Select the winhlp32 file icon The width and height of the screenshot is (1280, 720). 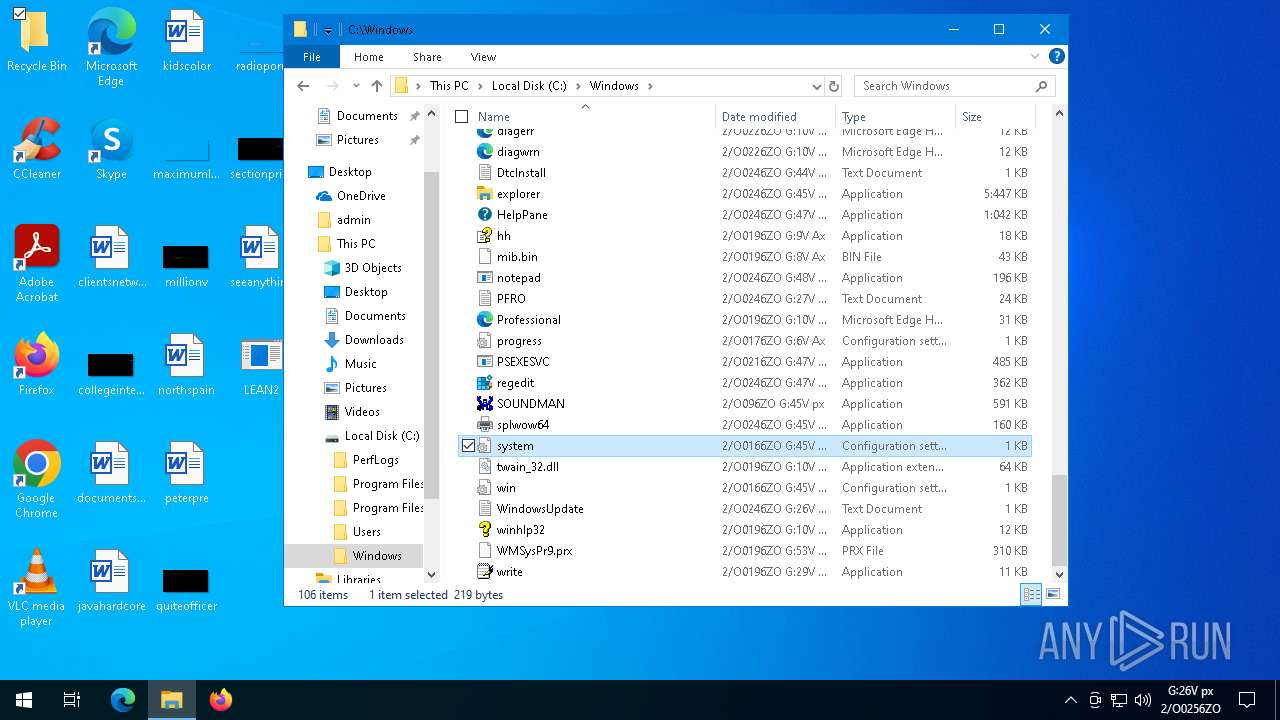pos(485,530)
